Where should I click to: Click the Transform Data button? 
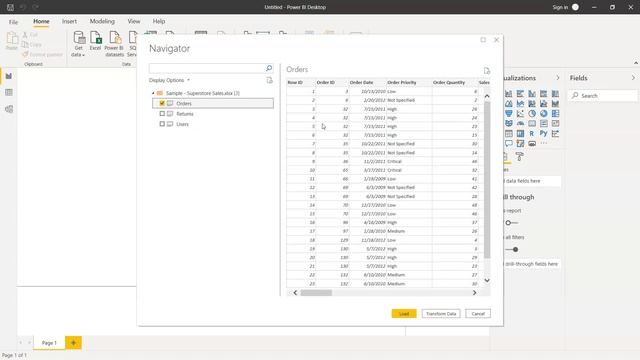click(441, 313)
